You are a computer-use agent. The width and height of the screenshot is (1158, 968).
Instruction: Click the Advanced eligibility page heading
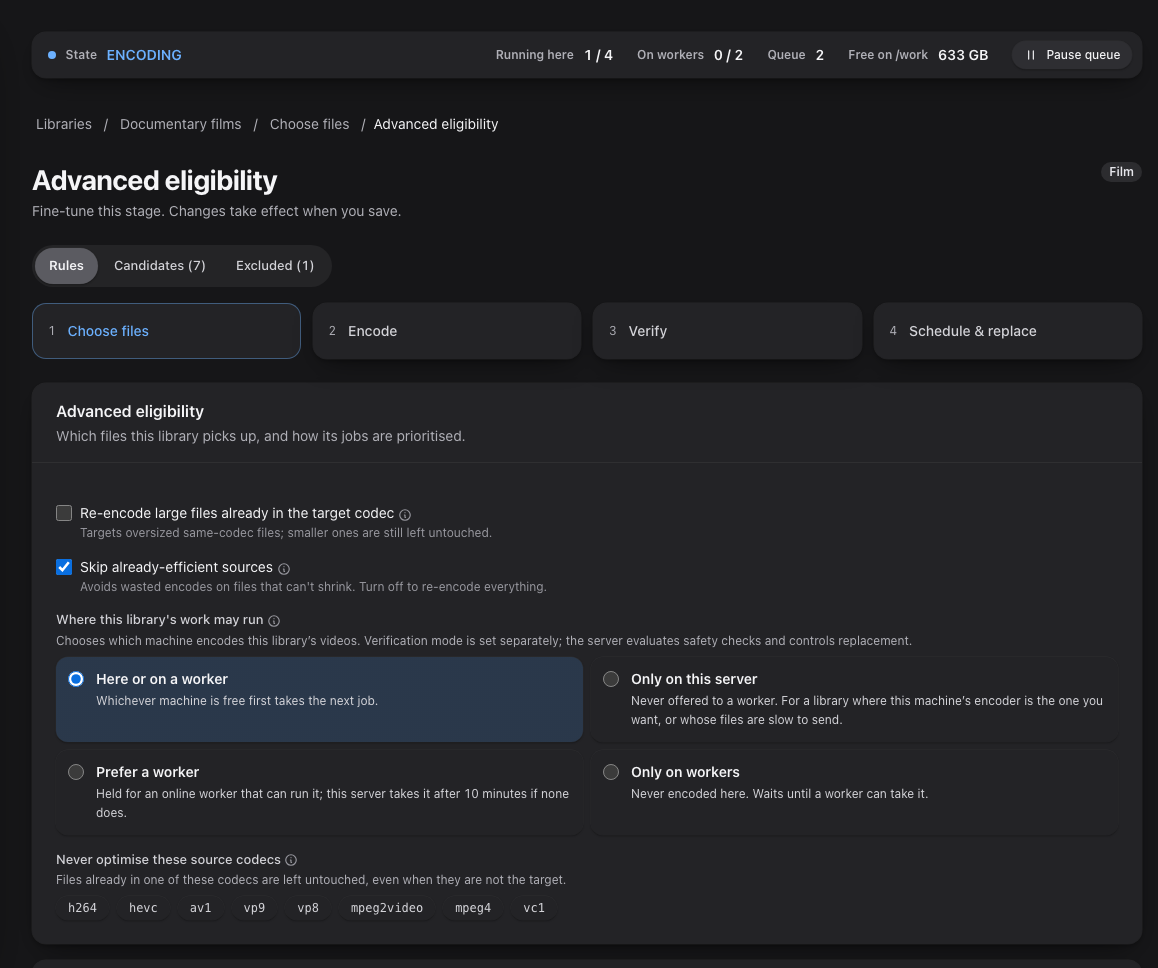pos(155,181)
